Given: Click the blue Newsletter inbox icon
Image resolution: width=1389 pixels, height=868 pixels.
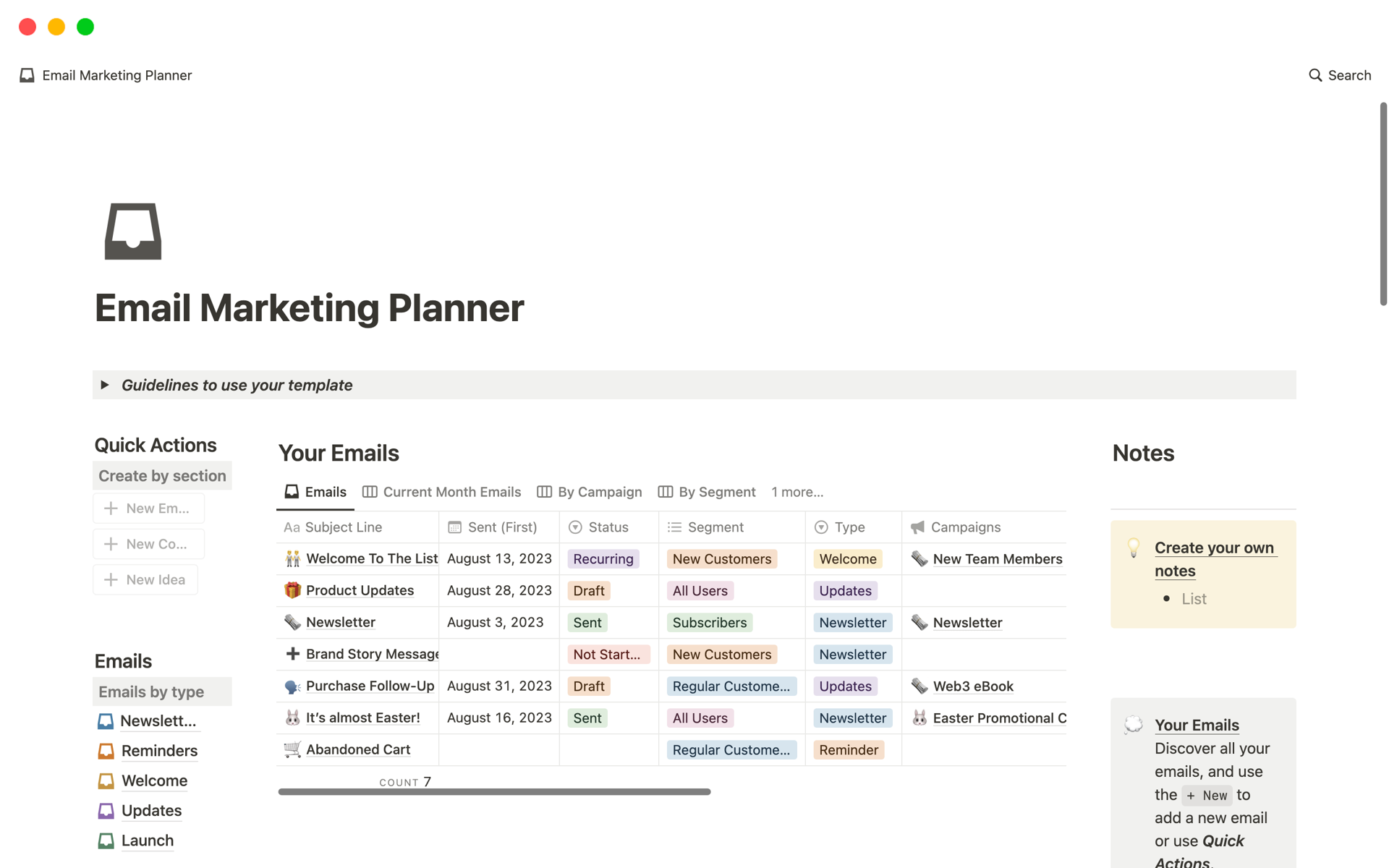Looking at the screenshot, I should tap(106, 721).
